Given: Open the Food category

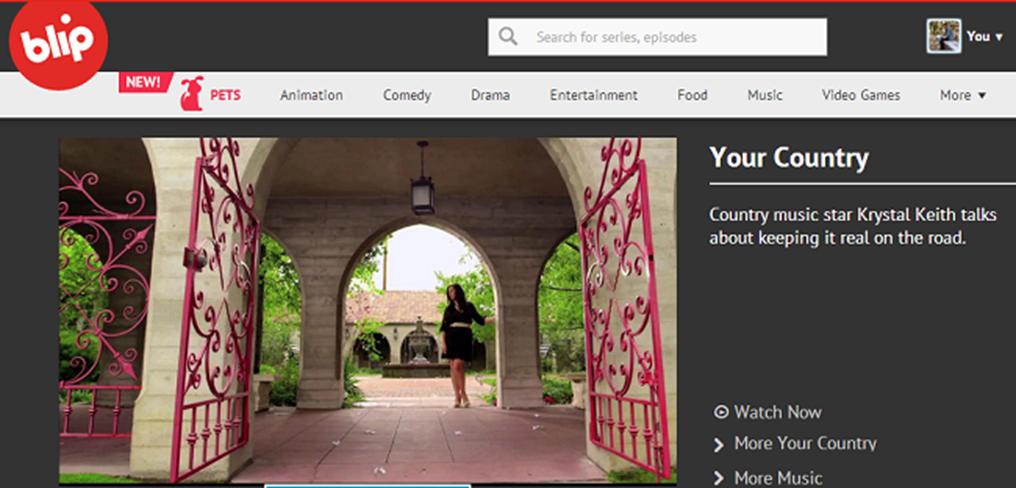Looking at the screenshot, I should 693,95.
